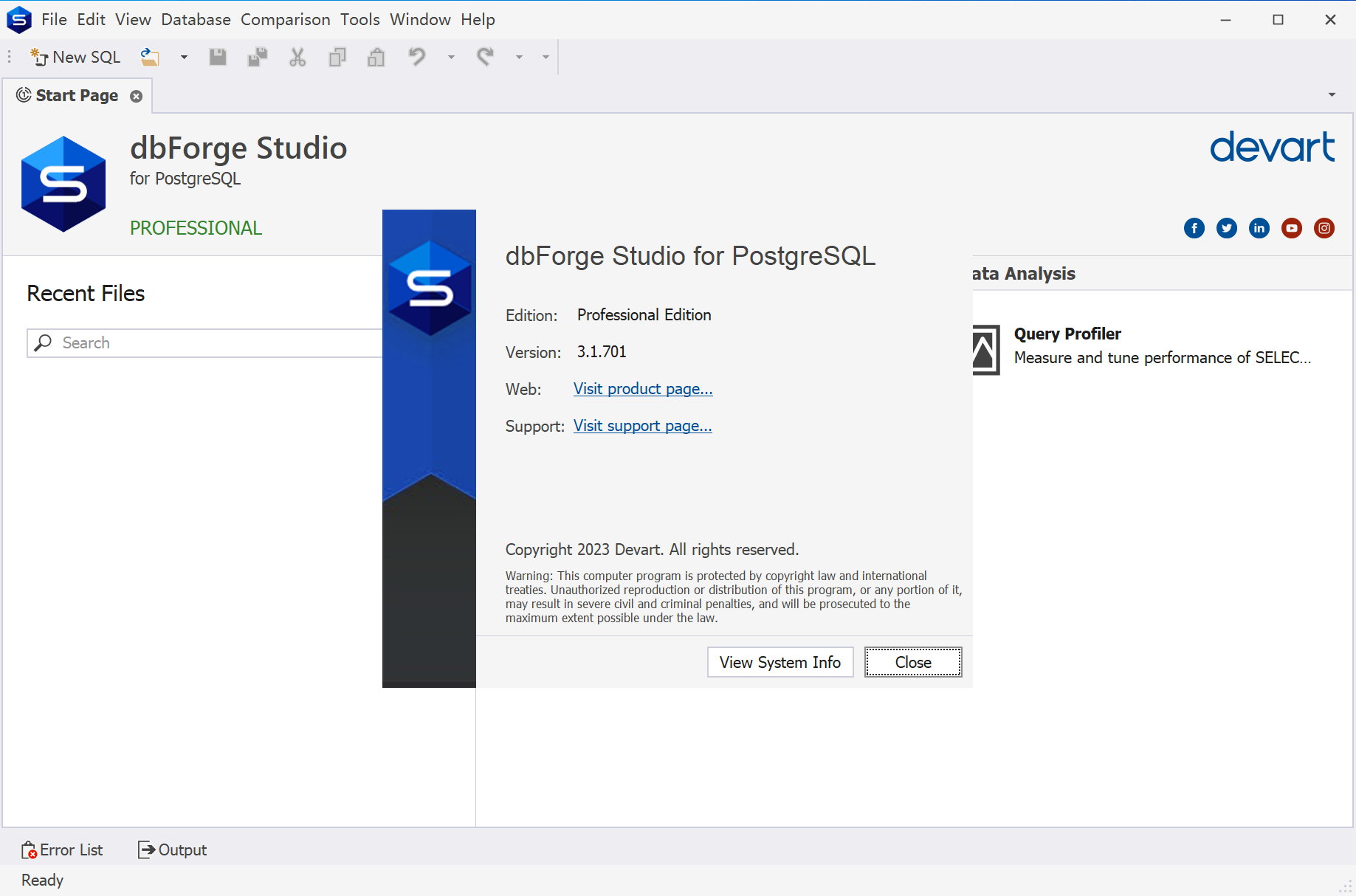Viewport: 1356px width, 896px height.
Task: Select the Data Analysis section tab
Action: (x=1023, y=274)
